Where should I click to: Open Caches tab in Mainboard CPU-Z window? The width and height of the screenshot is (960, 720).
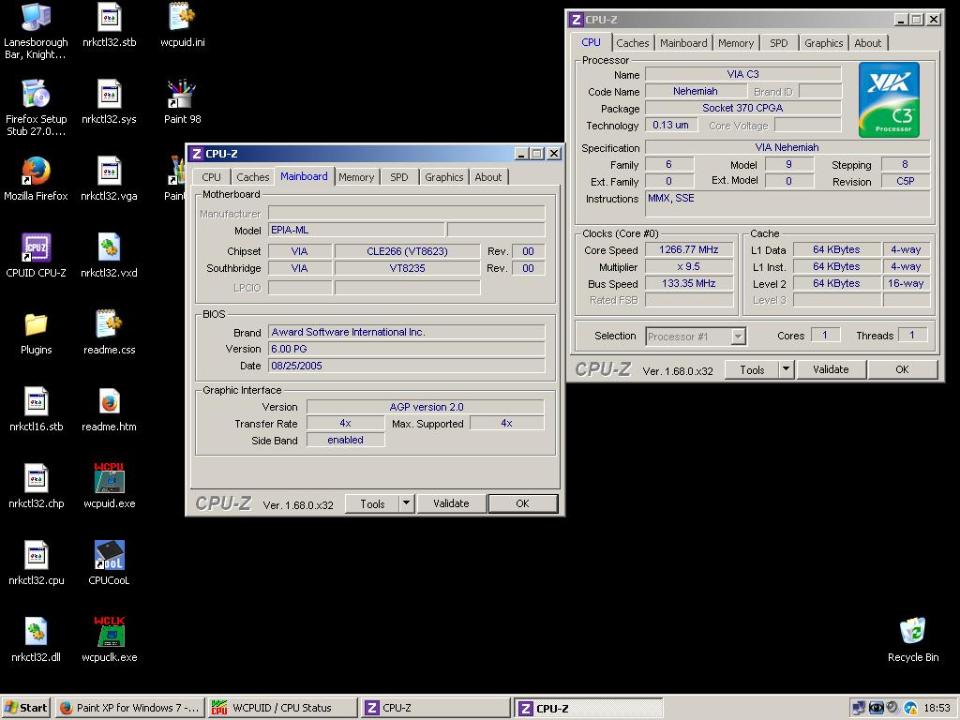tap(252, 177)
